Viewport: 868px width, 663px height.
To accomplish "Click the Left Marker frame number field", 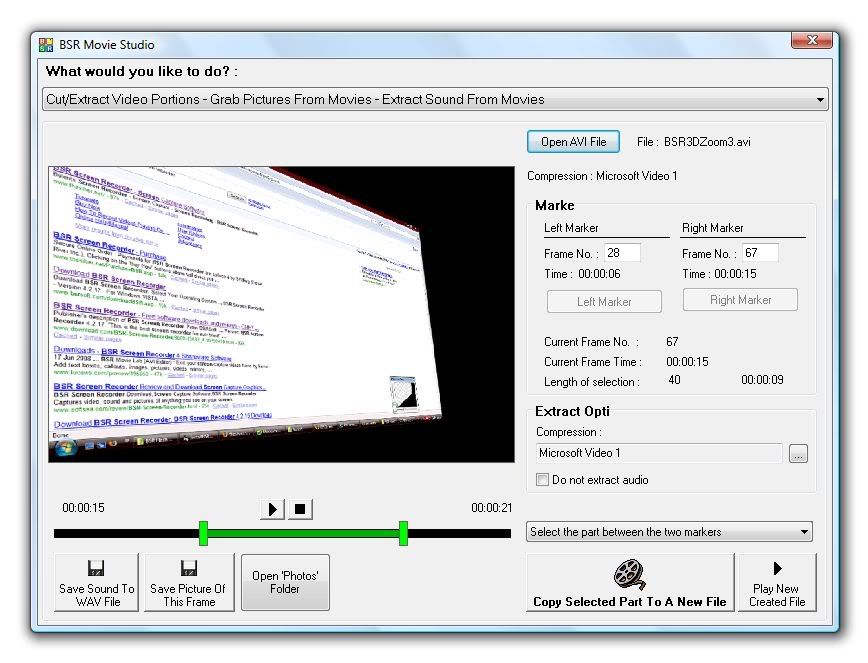I will point(622,253).
